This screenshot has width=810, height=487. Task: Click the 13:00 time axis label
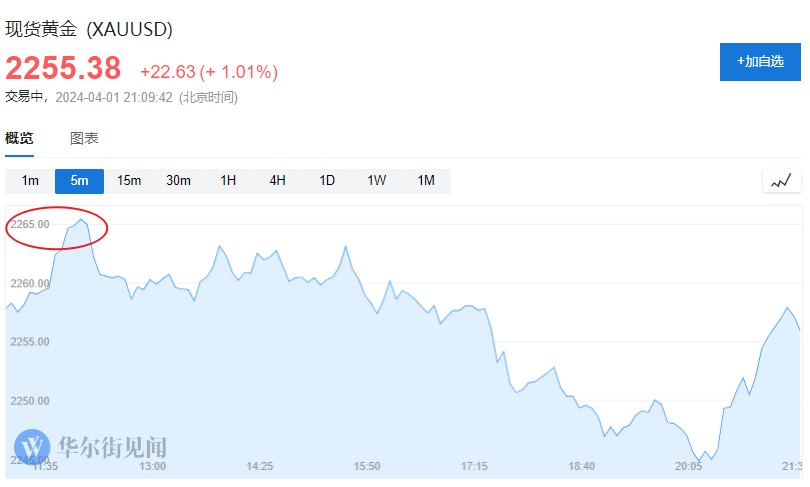click(152, 466)
